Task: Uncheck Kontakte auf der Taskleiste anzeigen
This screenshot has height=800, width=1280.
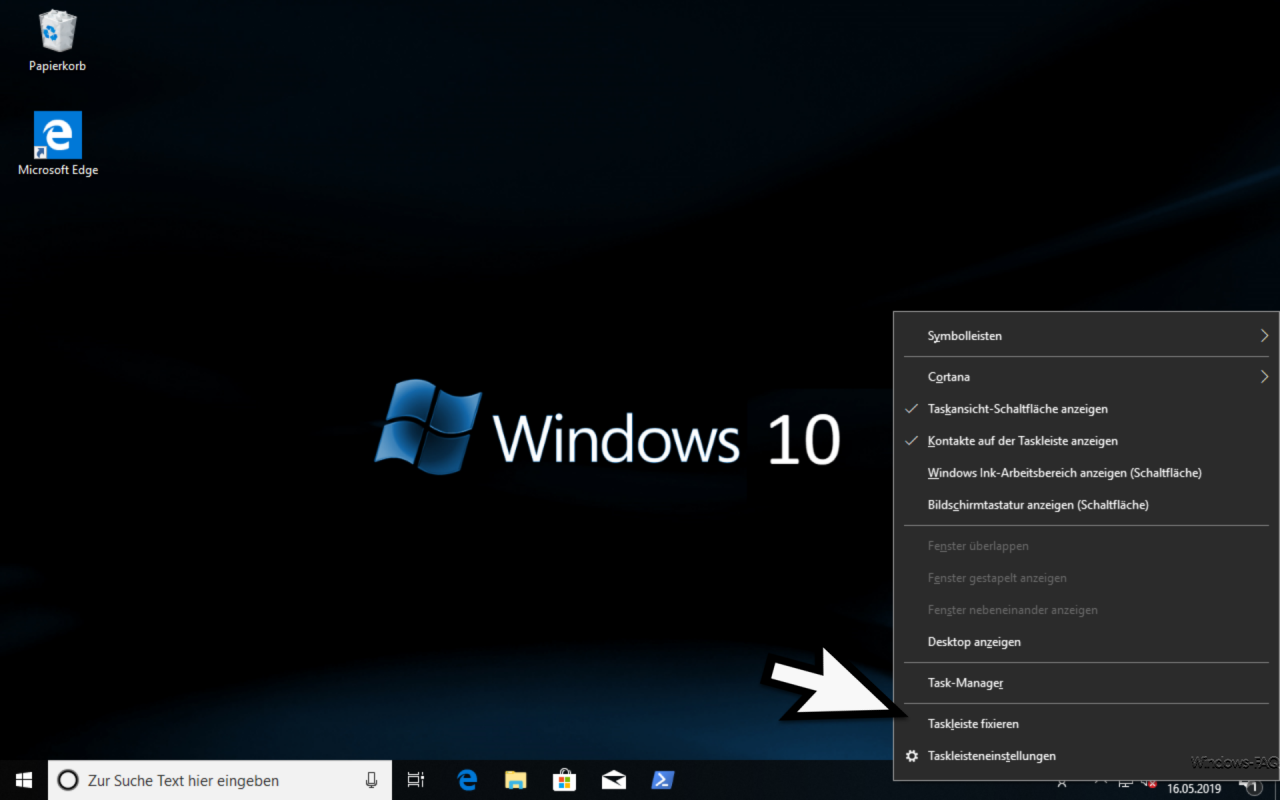Action: point(1086,441)
